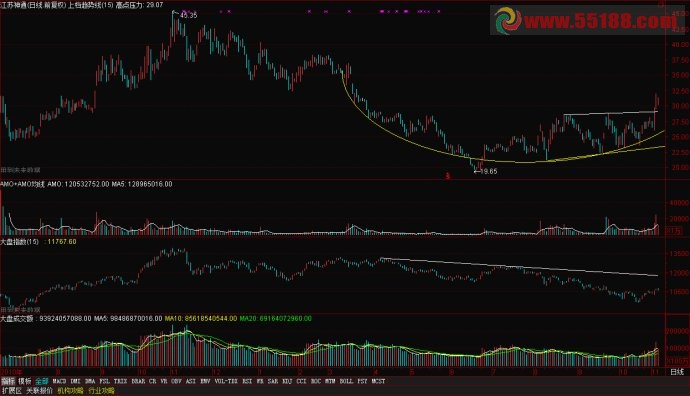Apply the CR indicator
The width and height of the screenshot is (690, 396).
click(x=152, y=381)
